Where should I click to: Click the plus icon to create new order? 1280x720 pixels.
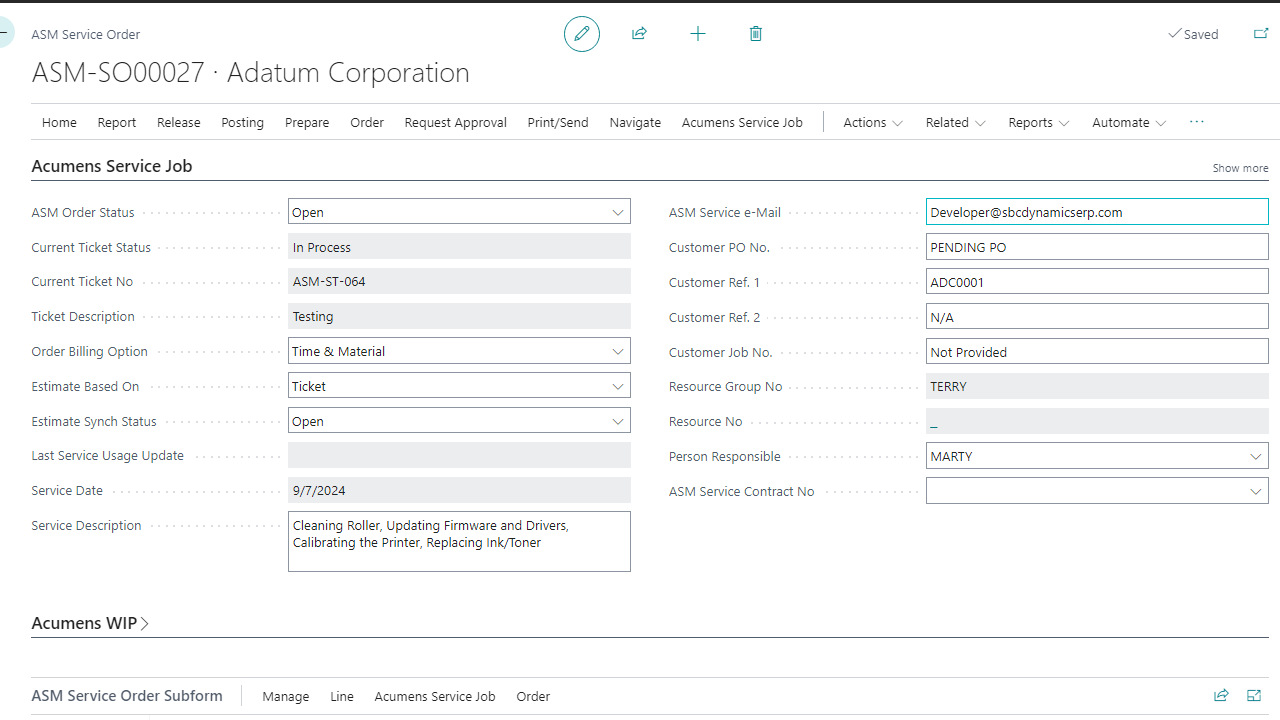[698, 34]
